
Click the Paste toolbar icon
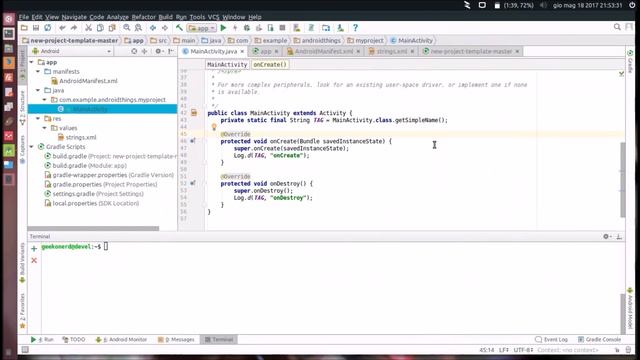coord(112,28)
